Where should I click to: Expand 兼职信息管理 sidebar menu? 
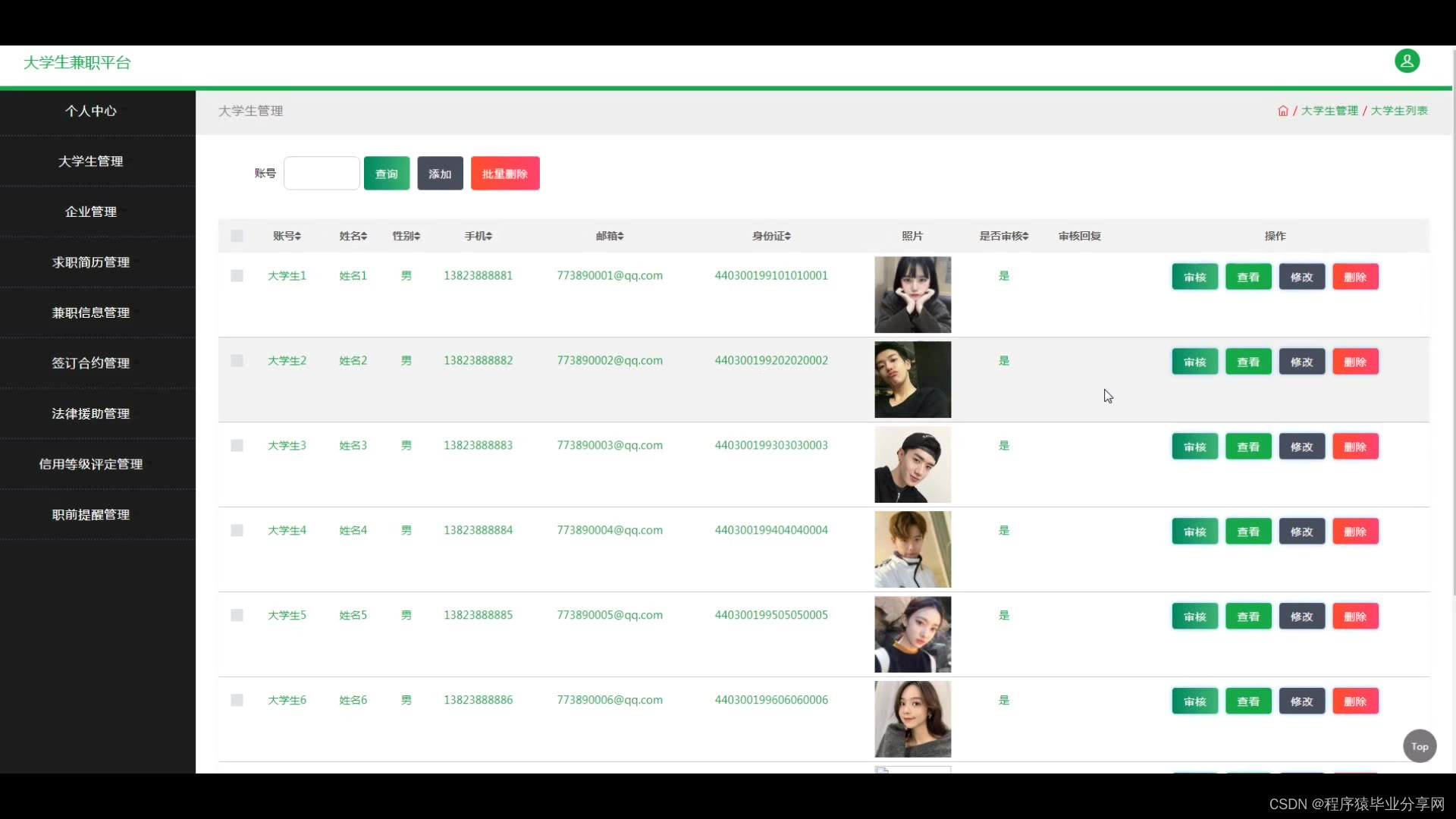click(x=90, y=312)
